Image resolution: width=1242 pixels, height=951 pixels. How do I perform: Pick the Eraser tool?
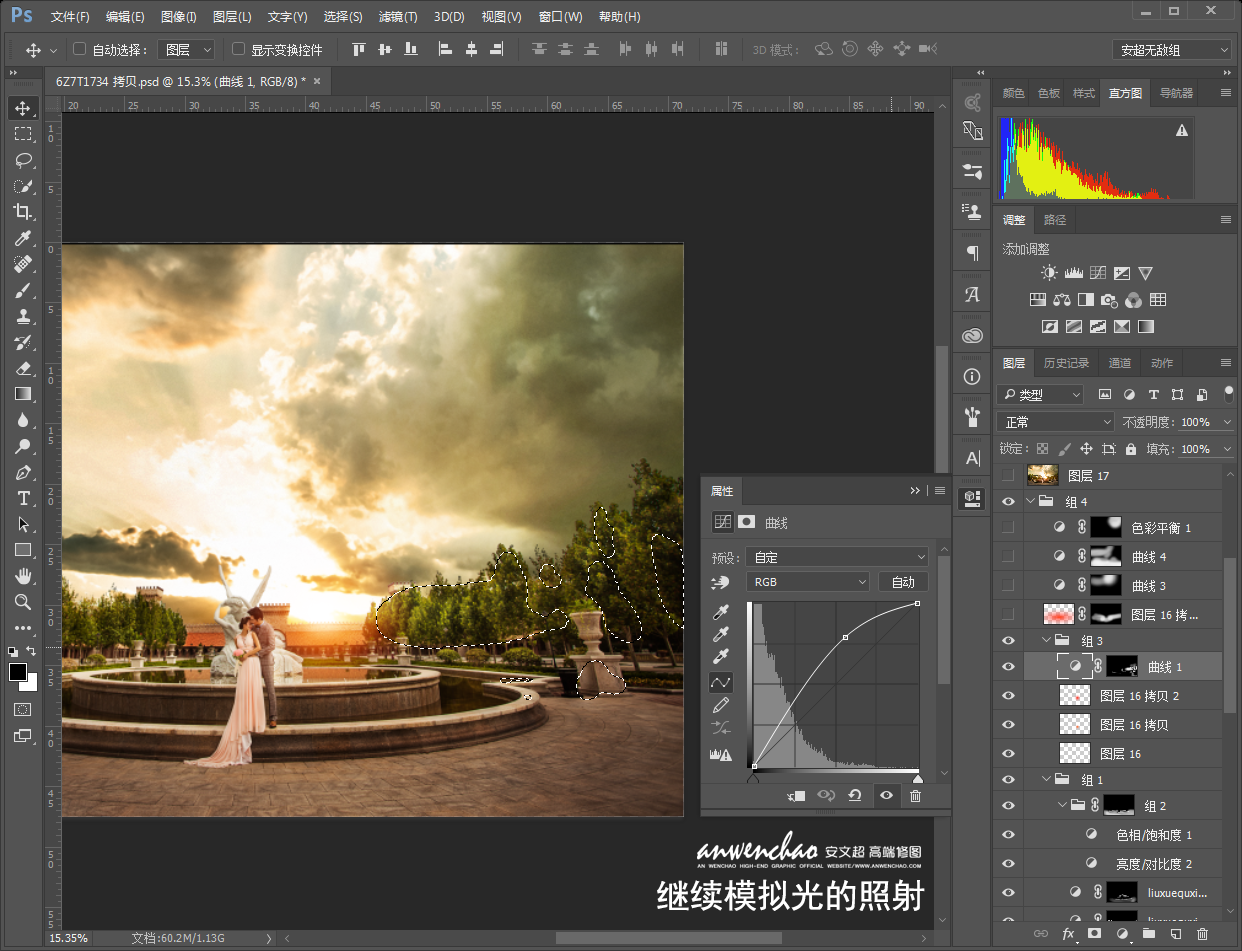point(23,368)
